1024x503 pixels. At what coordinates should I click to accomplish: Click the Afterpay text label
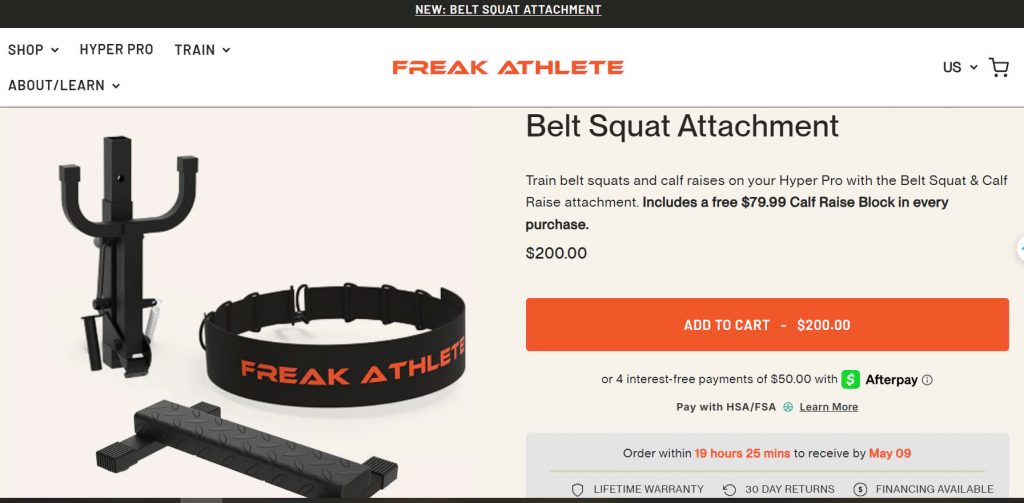click(891, 380)
